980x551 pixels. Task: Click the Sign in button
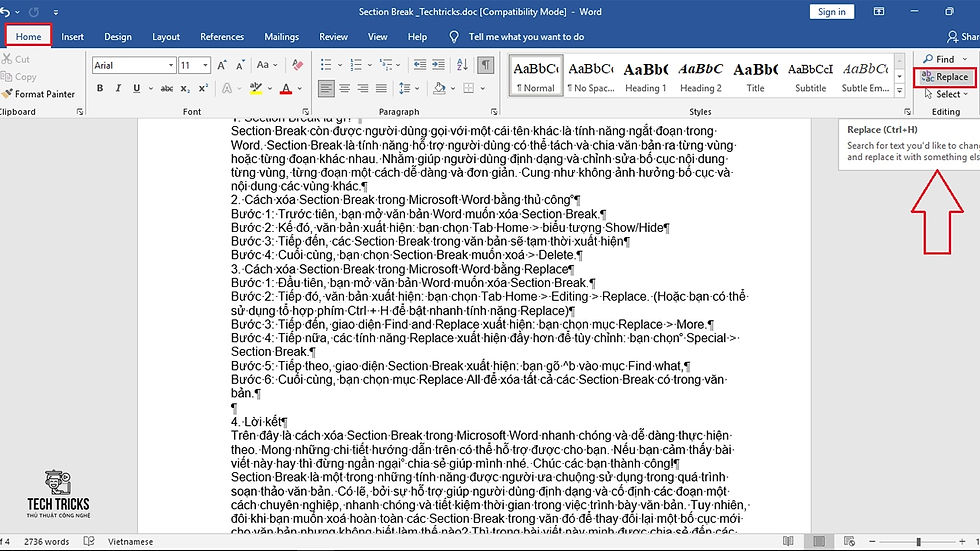tap(831, 12)
